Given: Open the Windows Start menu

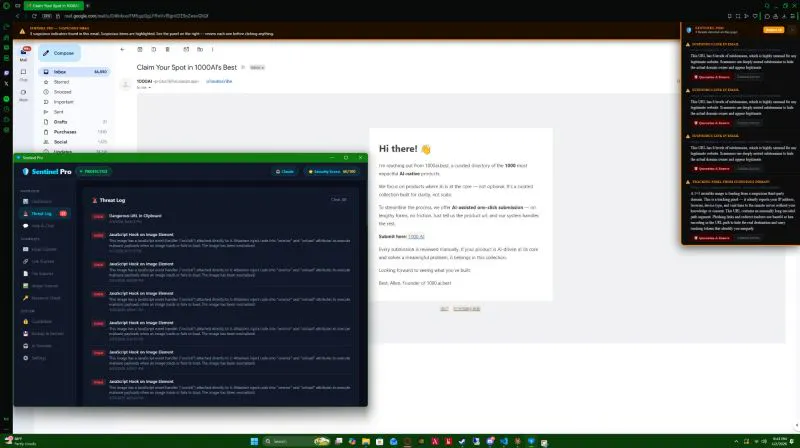Looking at the screenshot, I should click(254, 441).
